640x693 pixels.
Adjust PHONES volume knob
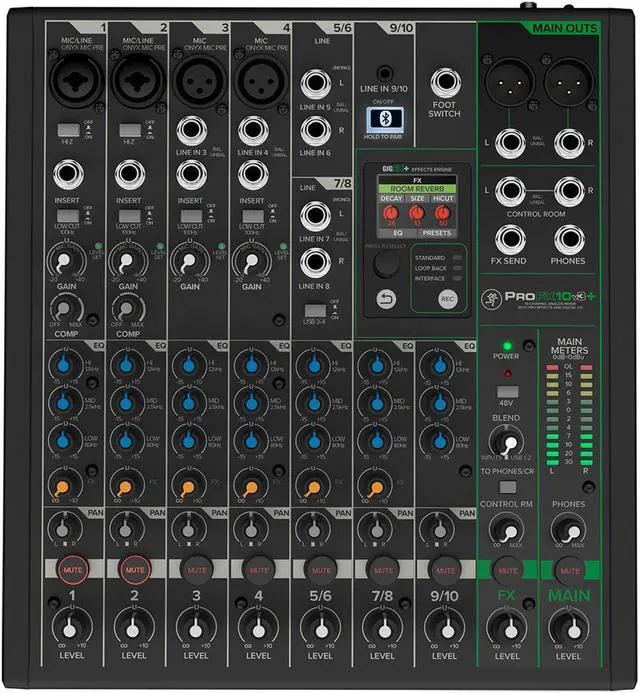(569, 530)
